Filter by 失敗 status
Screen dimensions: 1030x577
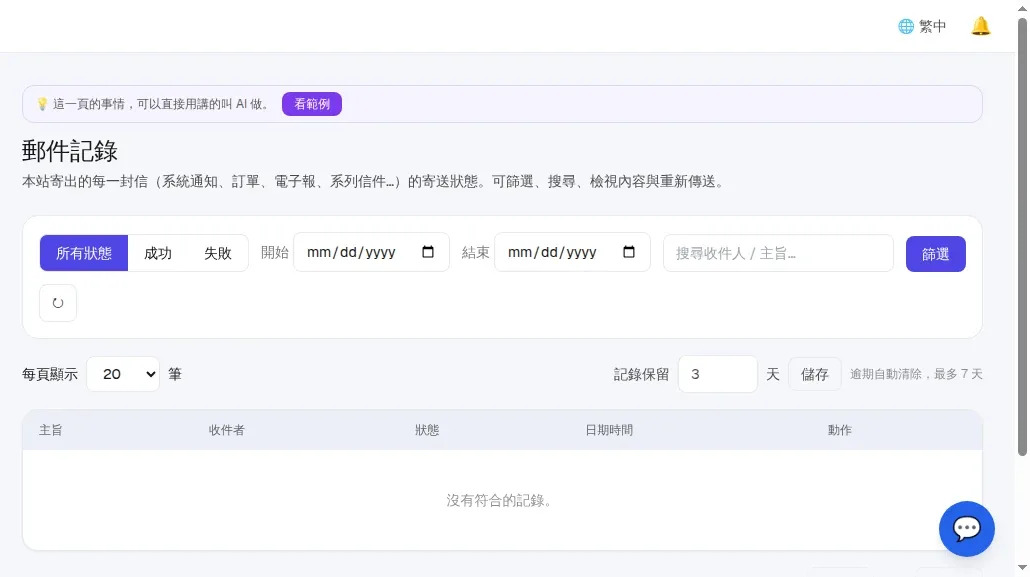(217, 253)
